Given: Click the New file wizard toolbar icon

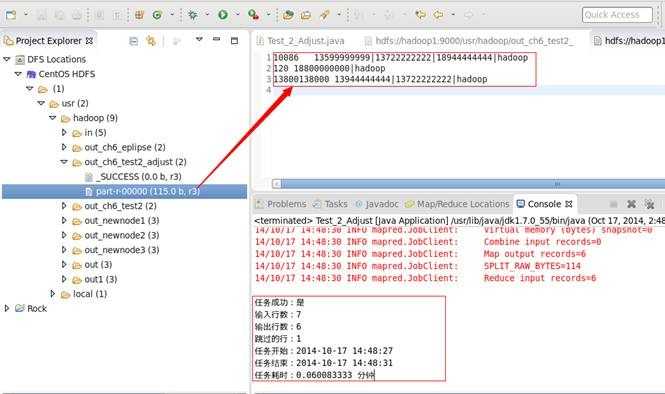Looking at the screenshot, I should click(x=11, y=15).
